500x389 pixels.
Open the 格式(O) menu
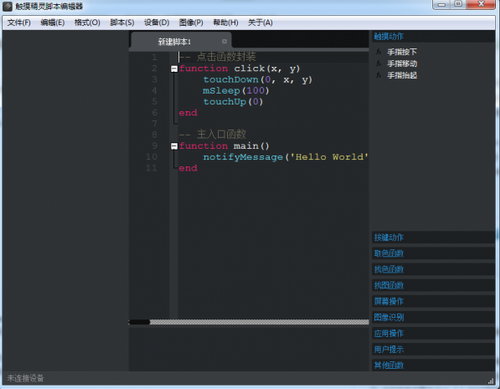(x=87, y=23)
